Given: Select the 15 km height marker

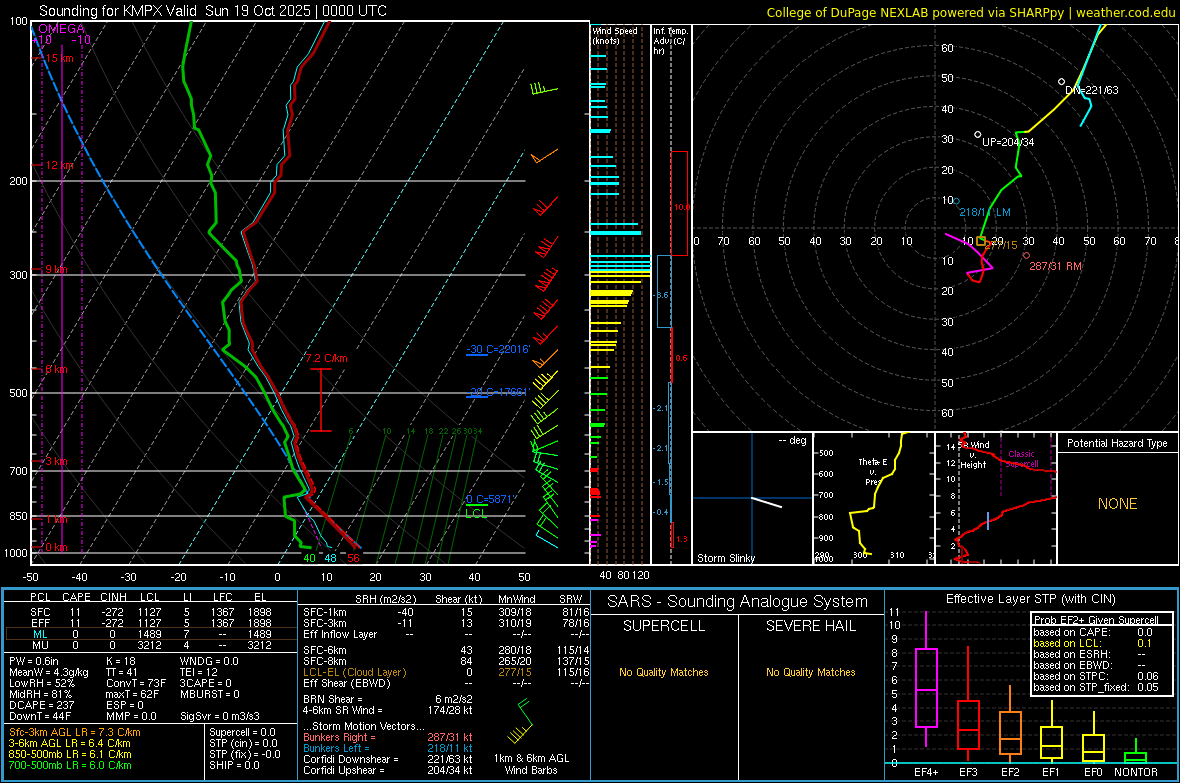Looking at the screenshot, I should (x=59, y=58).
